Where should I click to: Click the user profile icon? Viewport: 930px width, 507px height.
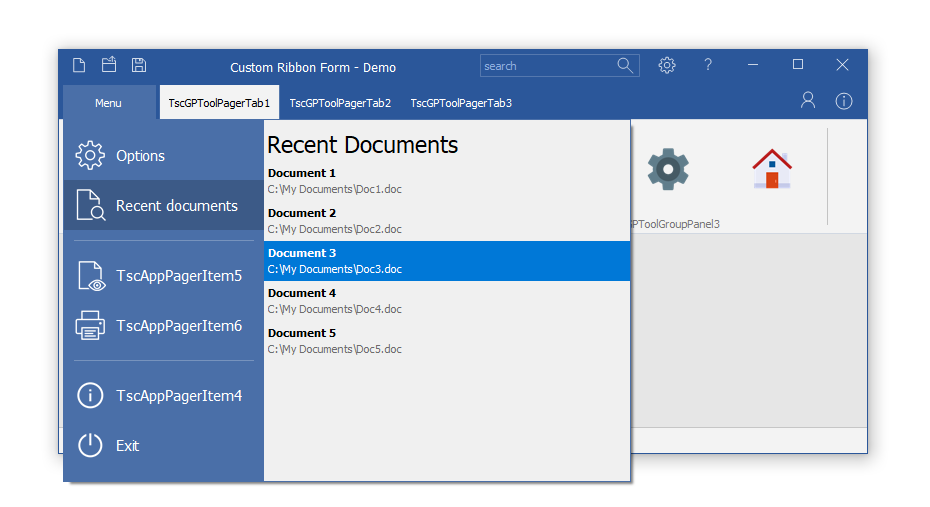[x=808, y=100]
